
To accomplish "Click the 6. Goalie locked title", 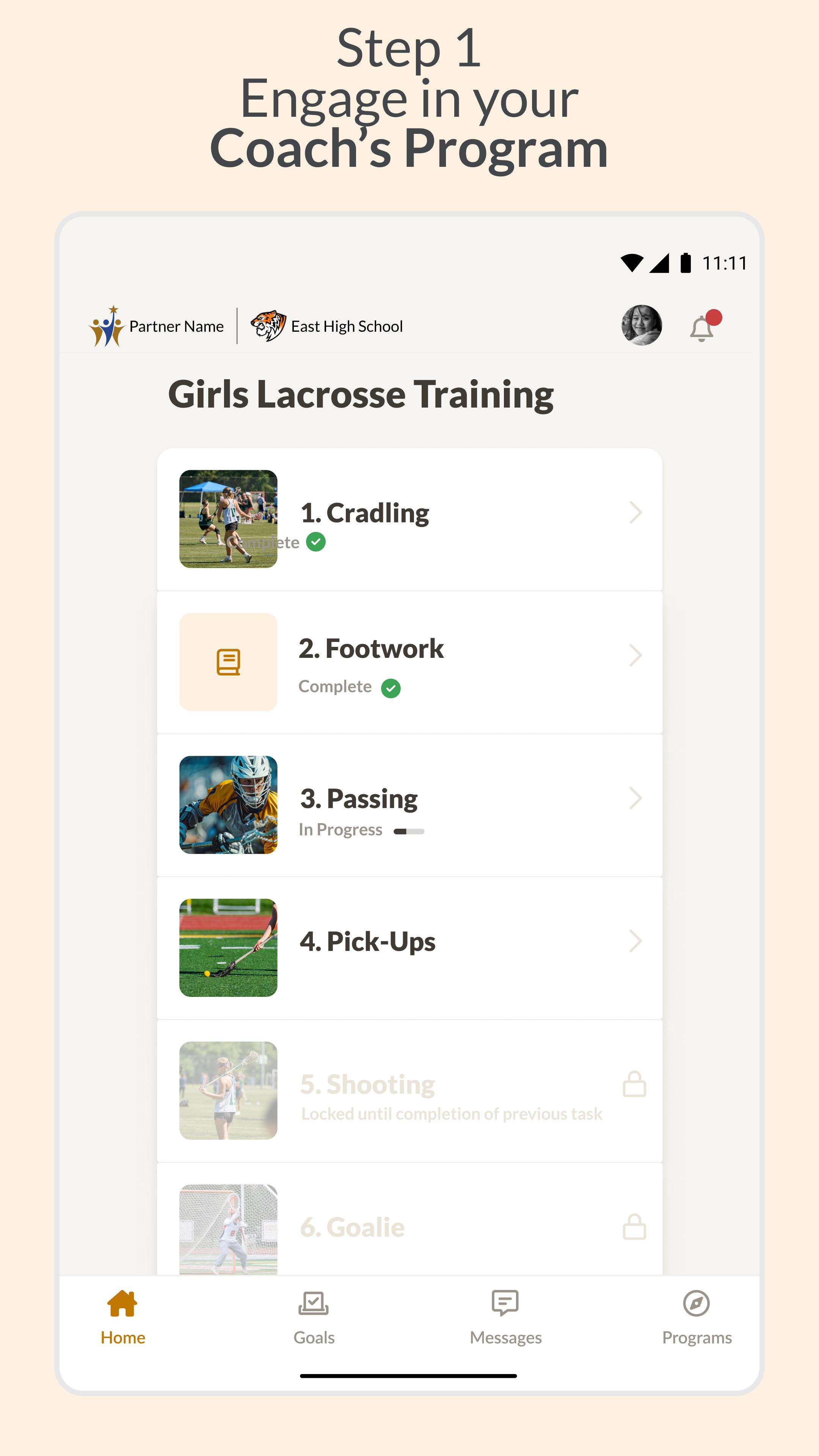I will point(352,1227).
